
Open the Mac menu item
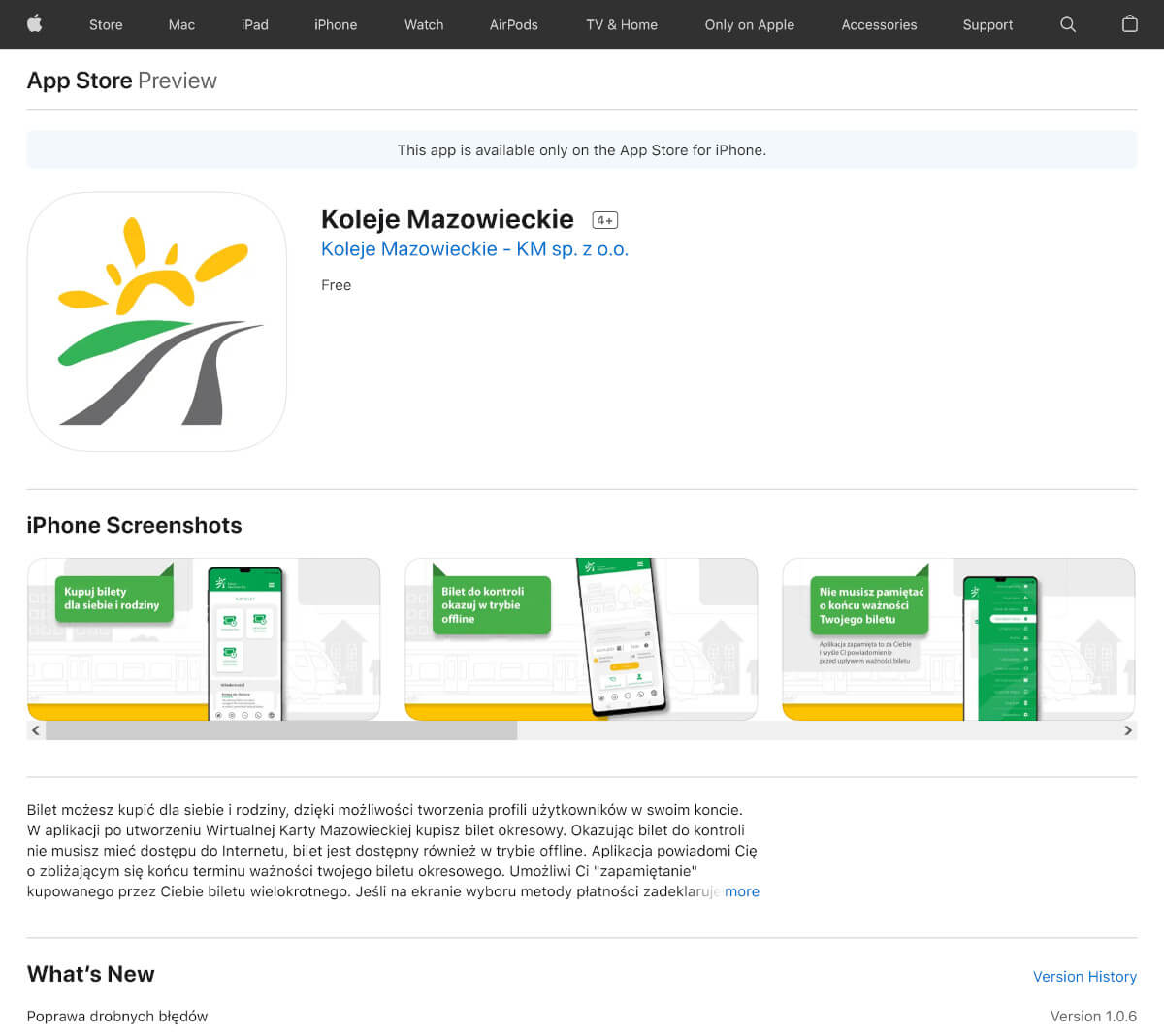point(181,24)
